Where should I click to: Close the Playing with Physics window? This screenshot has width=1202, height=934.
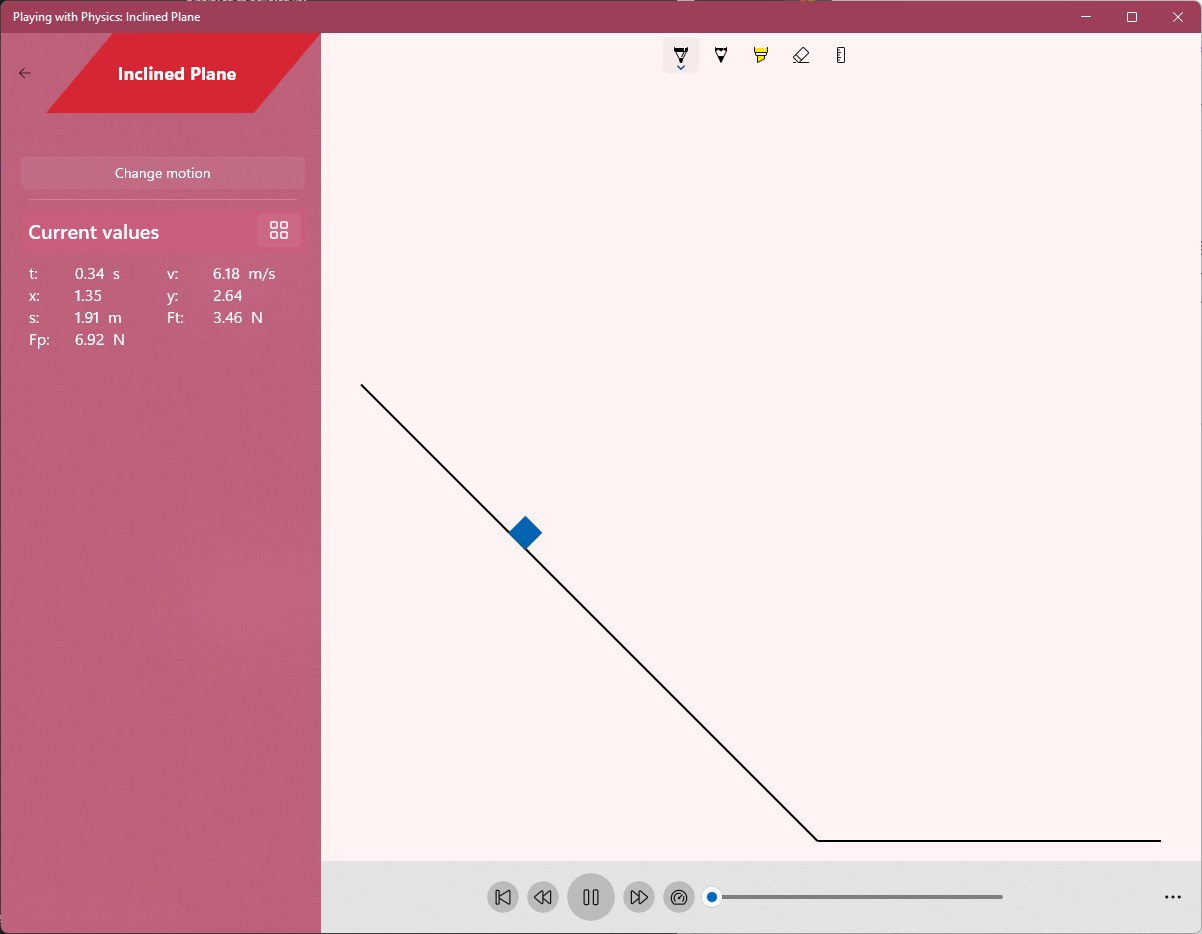tap(1178, 16)
